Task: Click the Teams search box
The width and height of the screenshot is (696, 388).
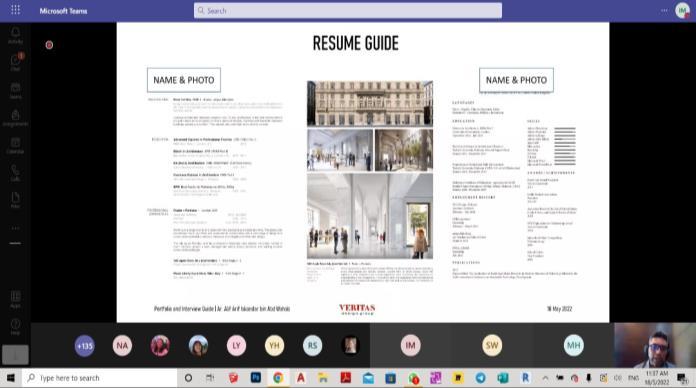Action: tap(348, 11)
